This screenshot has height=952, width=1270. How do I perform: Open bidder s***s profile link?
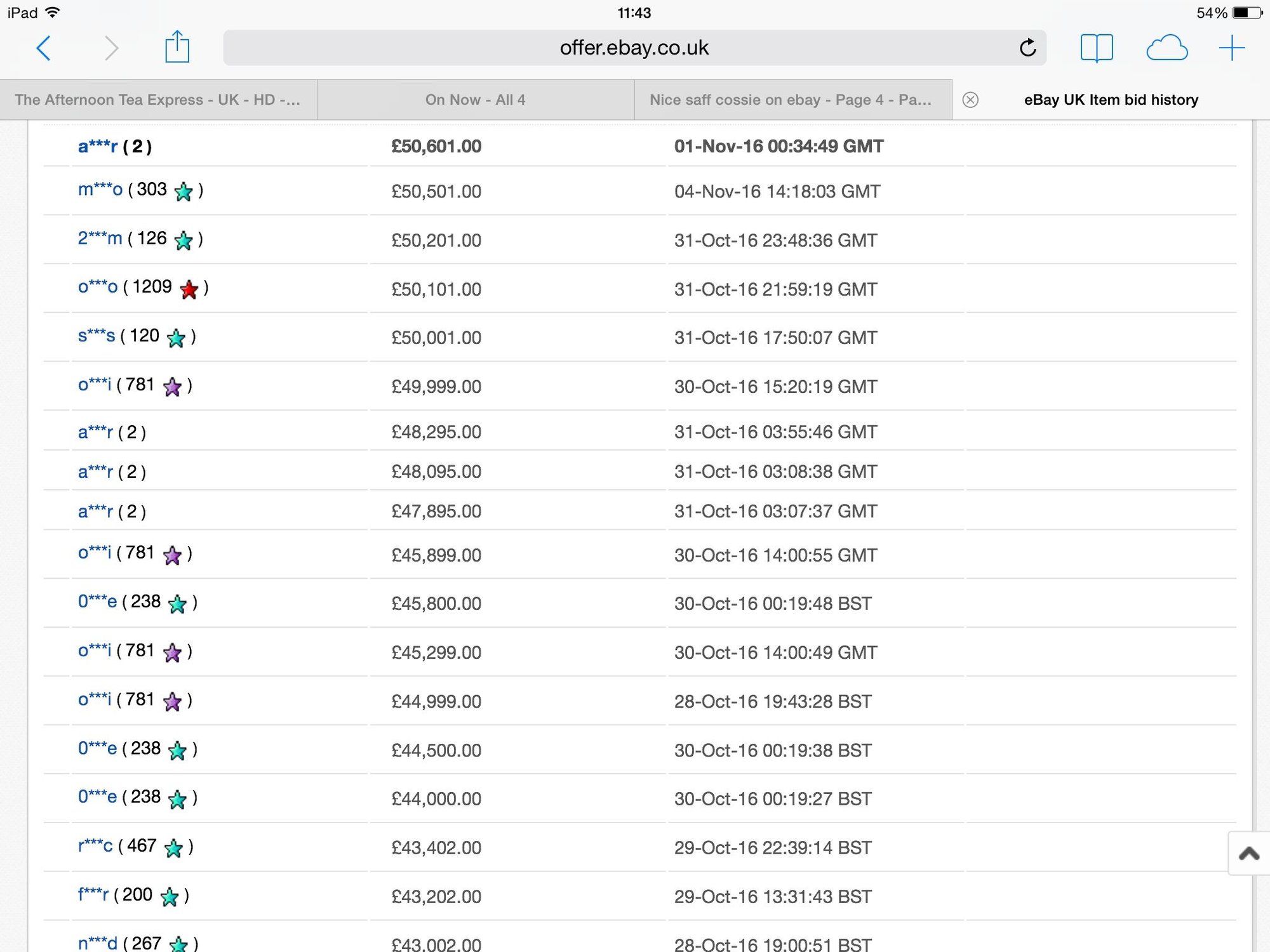click(97, 336)
